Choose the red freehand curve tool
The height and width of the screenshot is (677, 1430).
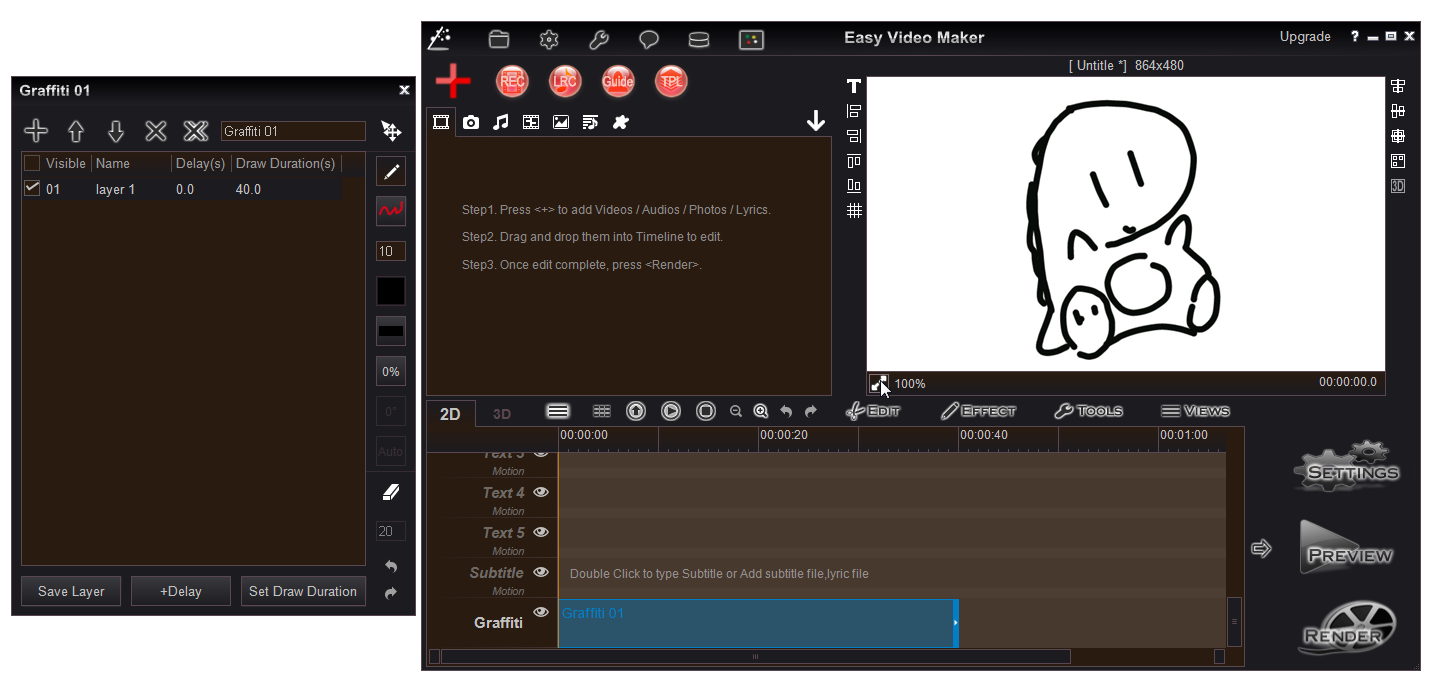[391, 211]
